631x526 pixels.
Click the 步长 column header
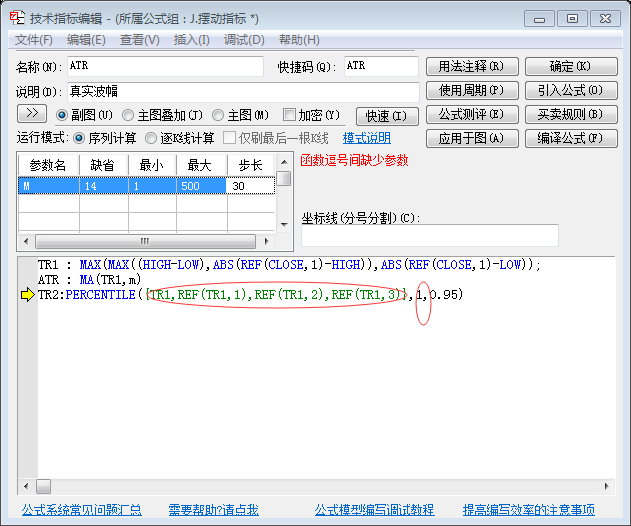(251, 165)
